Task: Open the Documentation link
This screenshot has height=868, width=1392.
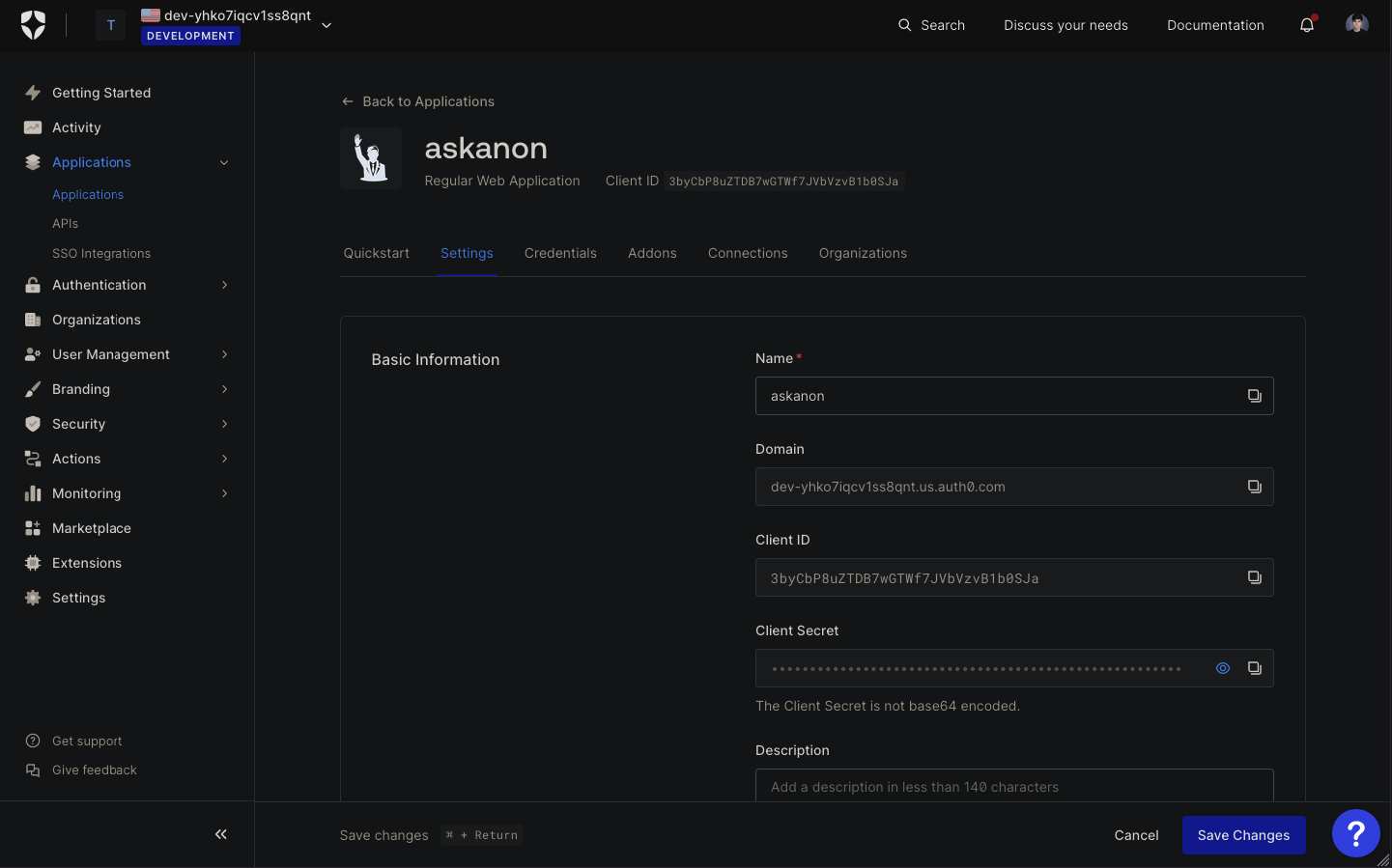Action: coord(1215,25)
